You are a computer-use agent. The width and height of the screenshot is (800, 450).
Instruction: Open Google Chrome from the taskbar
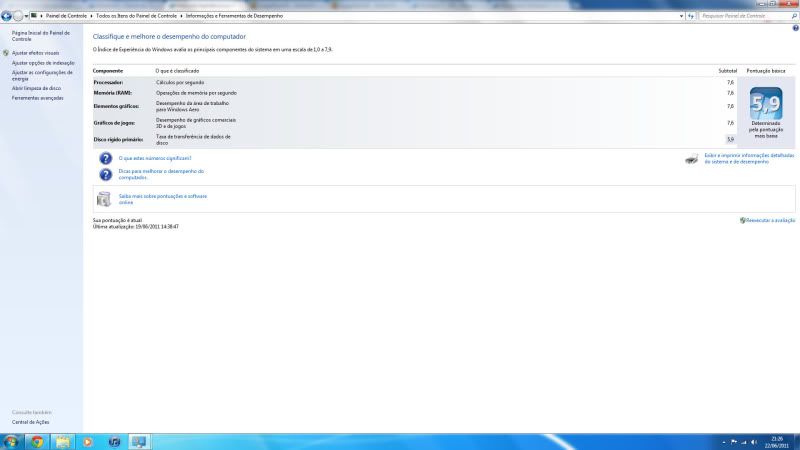[x=37, y=441]
